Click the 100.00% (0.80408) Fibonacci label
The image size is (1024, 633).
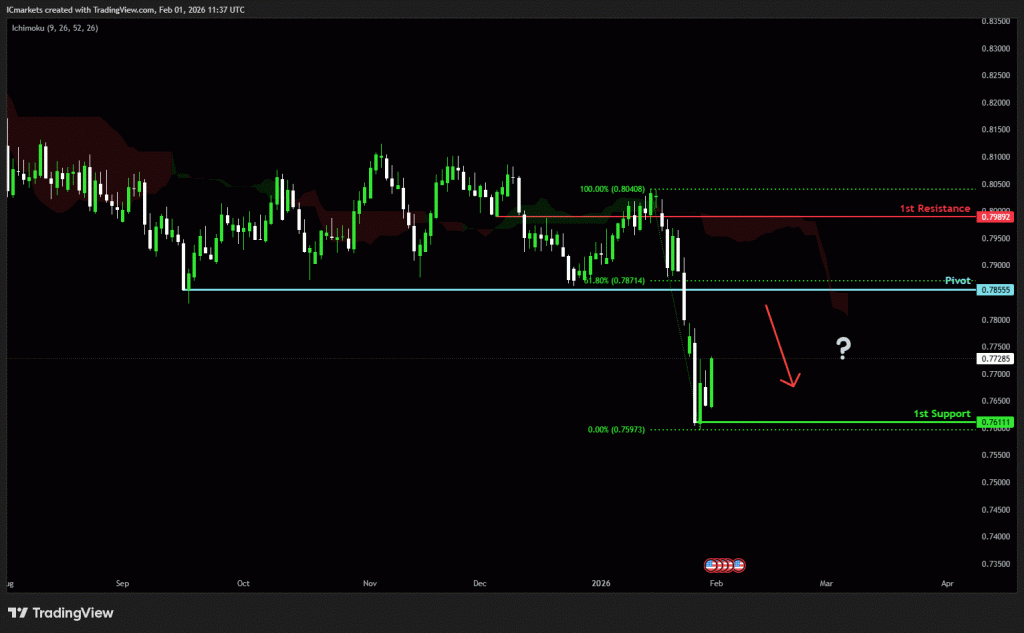click(x=611, y=188)
